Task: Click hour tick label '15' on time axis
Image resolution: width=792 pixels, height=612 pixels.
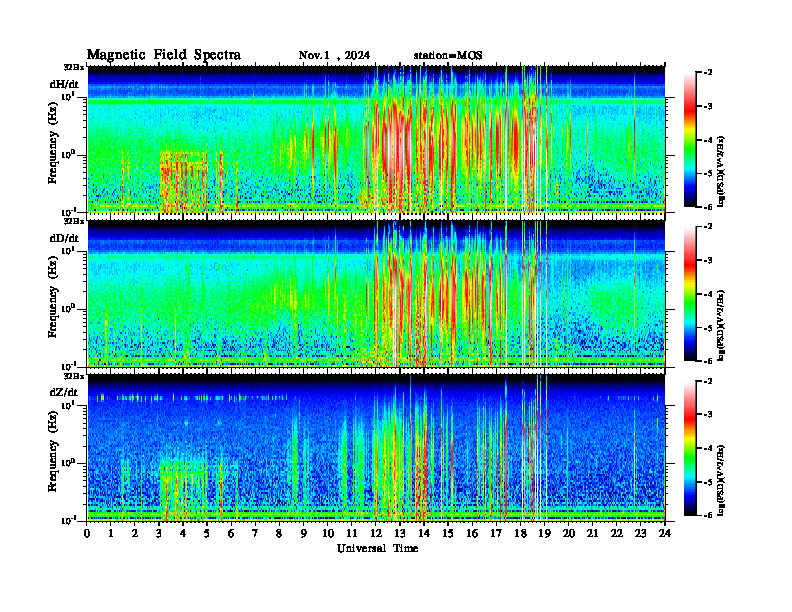Action: (448, 533)
